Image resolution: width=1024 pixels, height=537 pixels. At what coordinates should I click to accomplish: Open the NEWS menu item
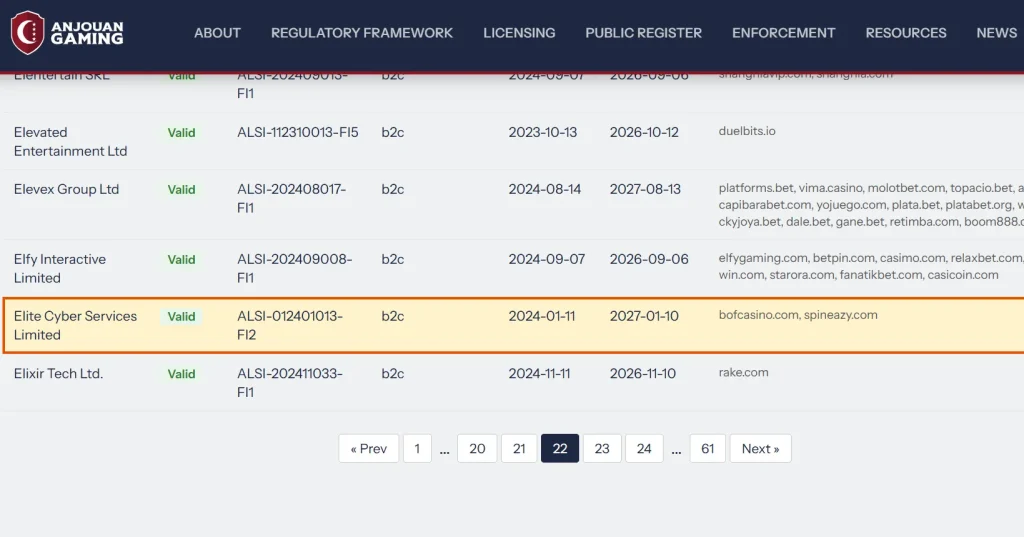point(997,33)
